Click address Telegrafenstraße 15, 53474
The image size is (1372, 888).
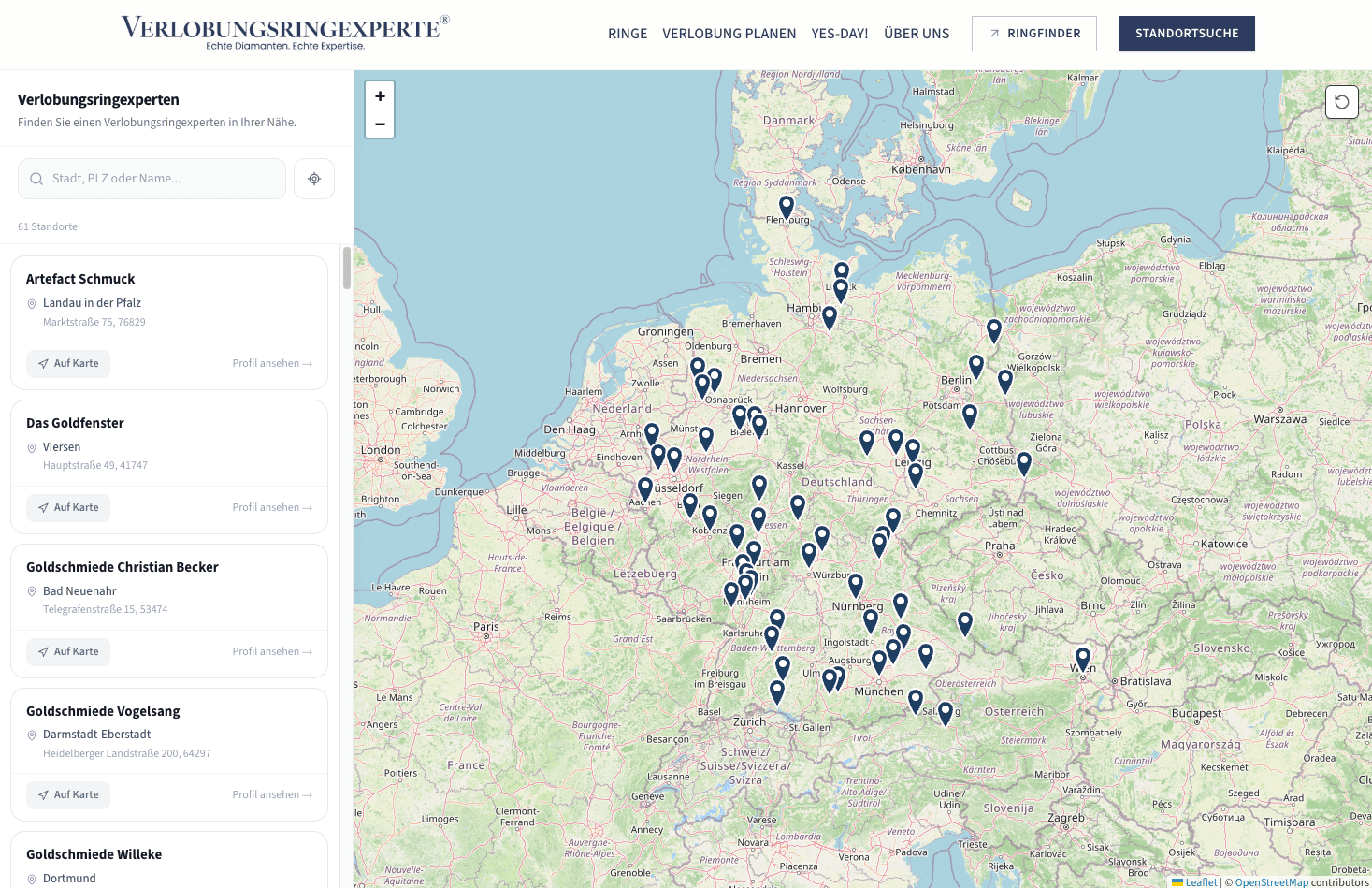click(x=106, y=609)
